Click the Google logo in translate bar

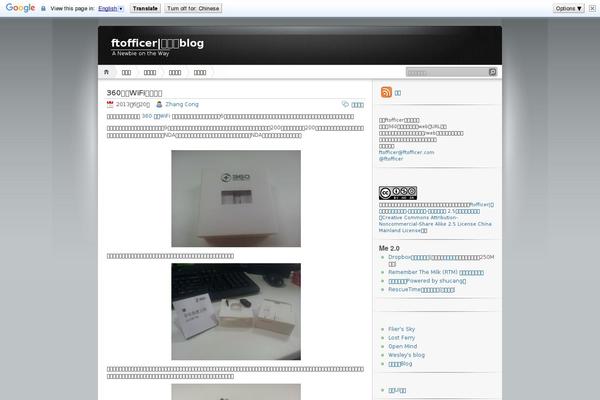[x=20, y=8]
